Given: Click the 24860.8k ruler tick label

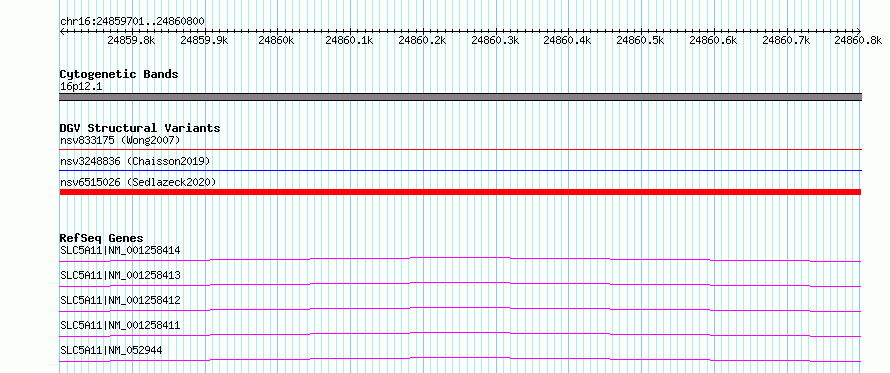Looking at the screenshot, I should point(859,40).
